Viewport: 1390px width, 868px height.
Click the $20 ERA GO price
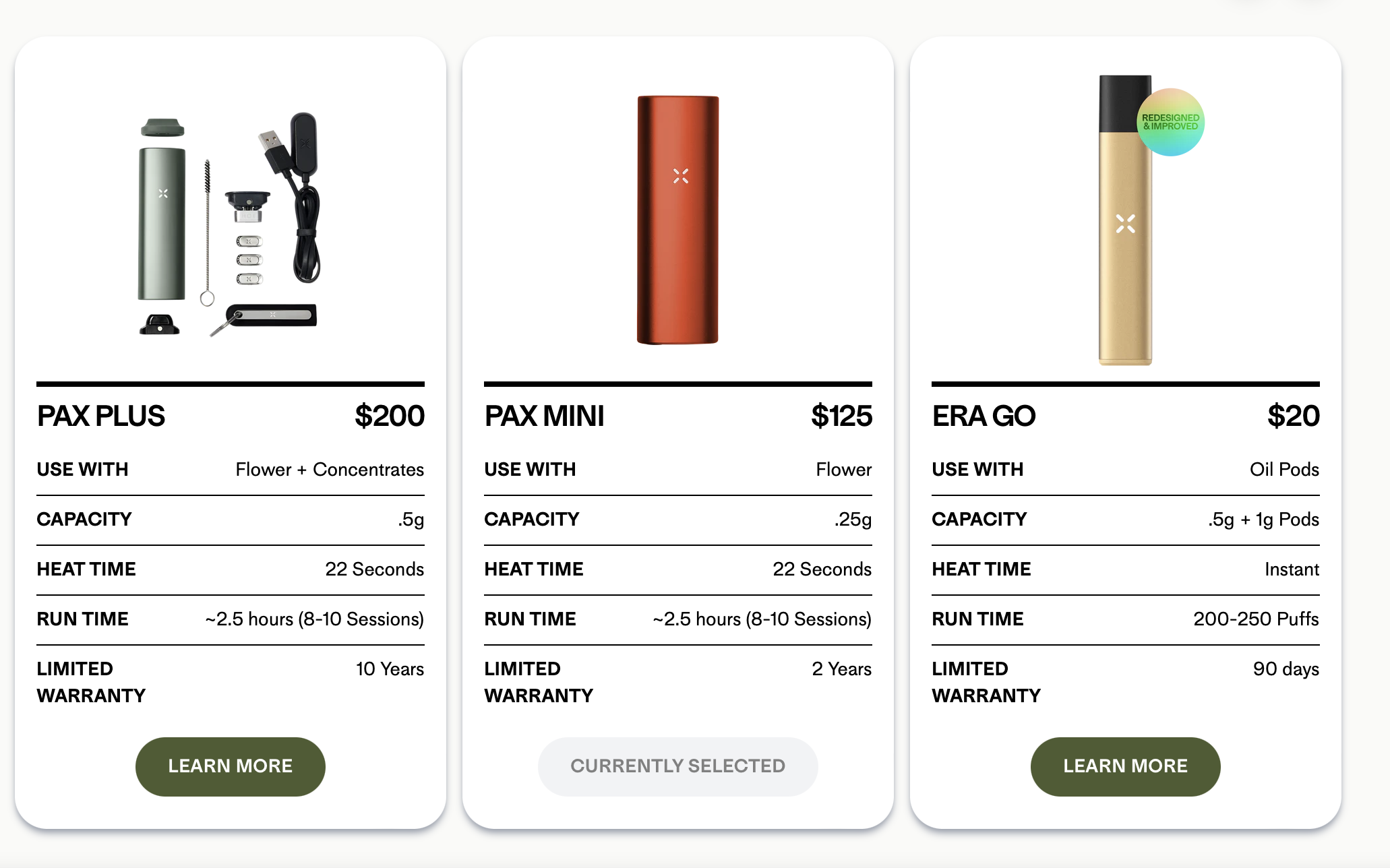[1293, 416]
